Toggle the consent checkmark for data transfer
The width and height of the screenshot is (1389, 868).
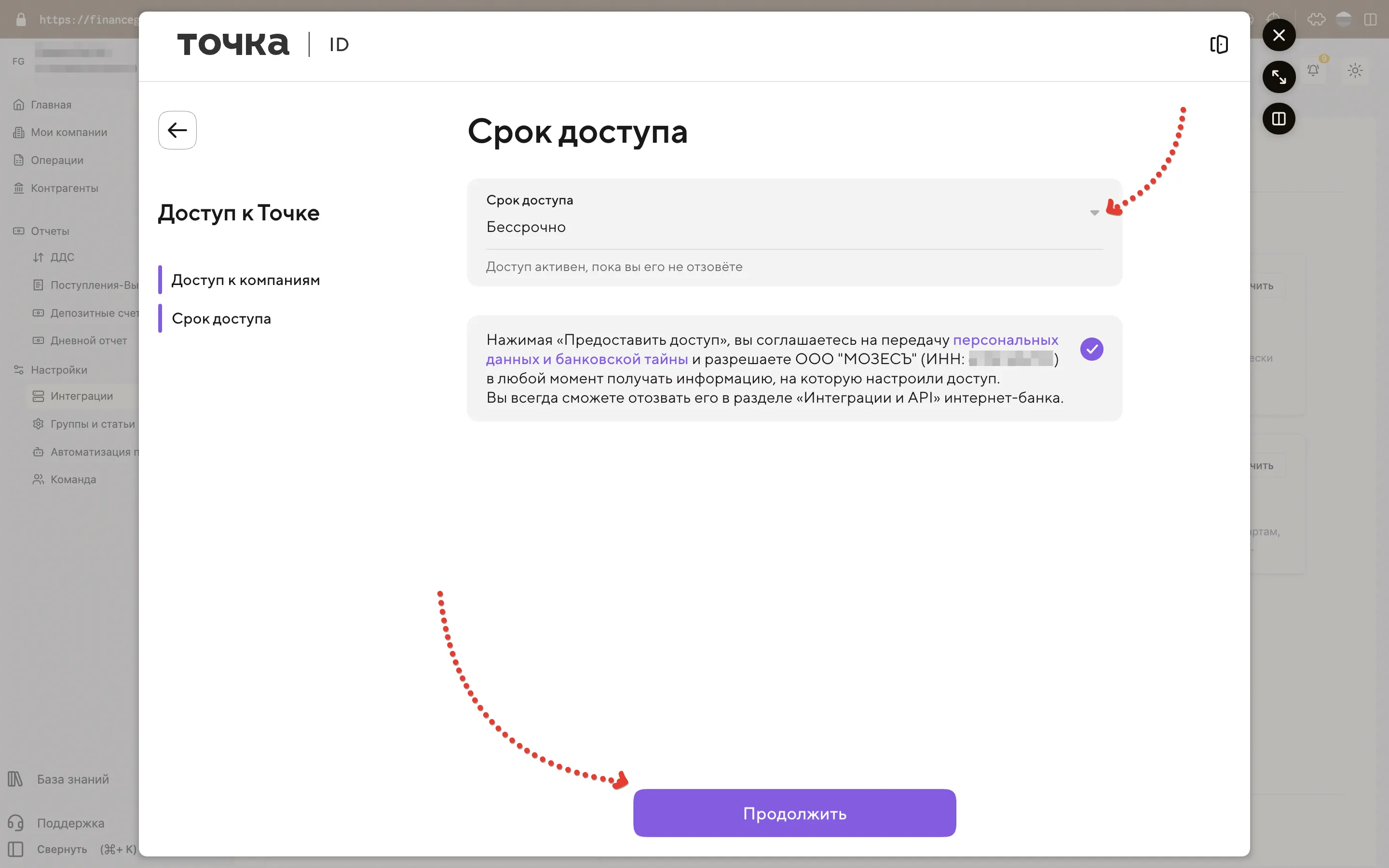click(x=1092, y=349)
